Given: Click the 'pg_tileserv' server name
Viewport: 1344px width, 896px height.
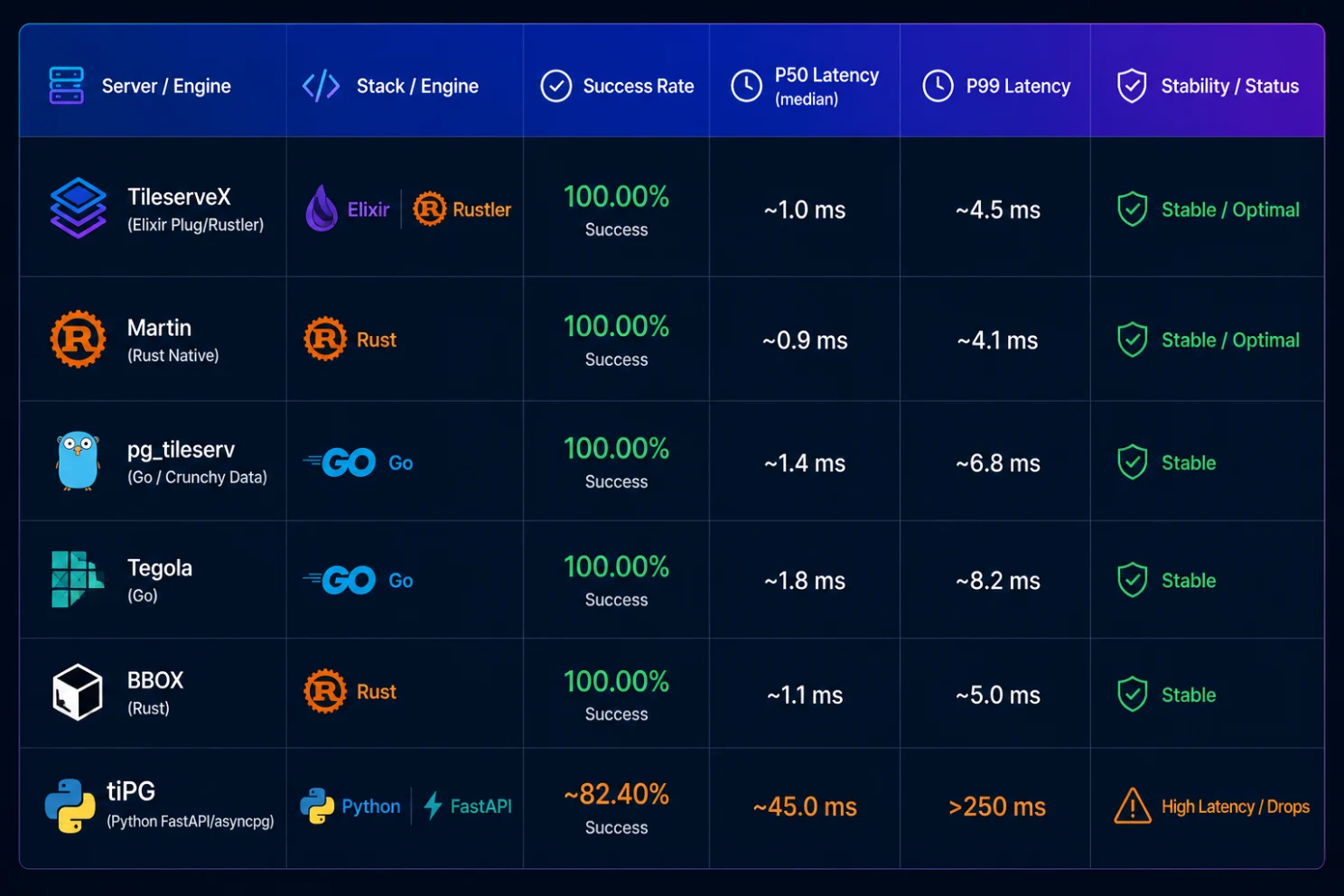Looking at the screenshot, I should coord(181,450).
